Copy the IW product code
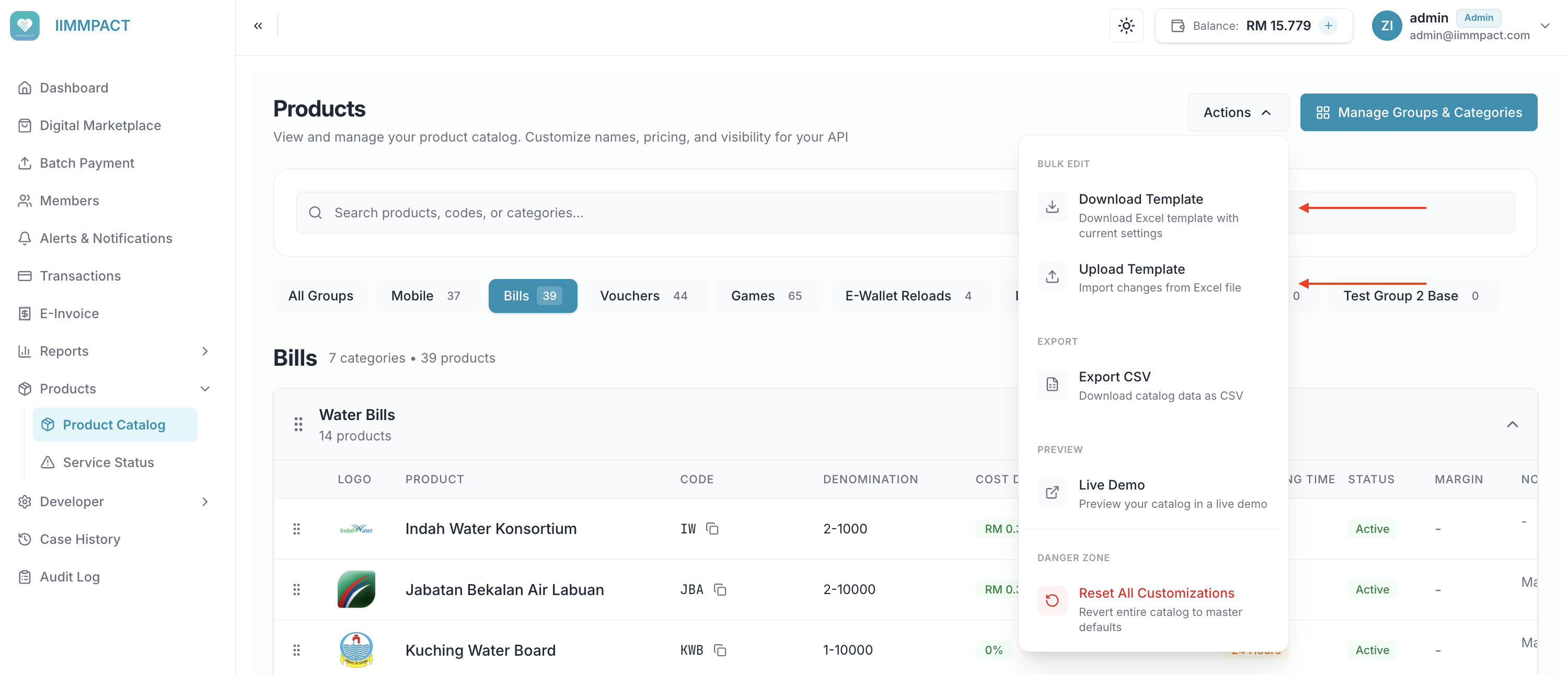This screenshot has width=1568, height=675. [x=712, y=529]
